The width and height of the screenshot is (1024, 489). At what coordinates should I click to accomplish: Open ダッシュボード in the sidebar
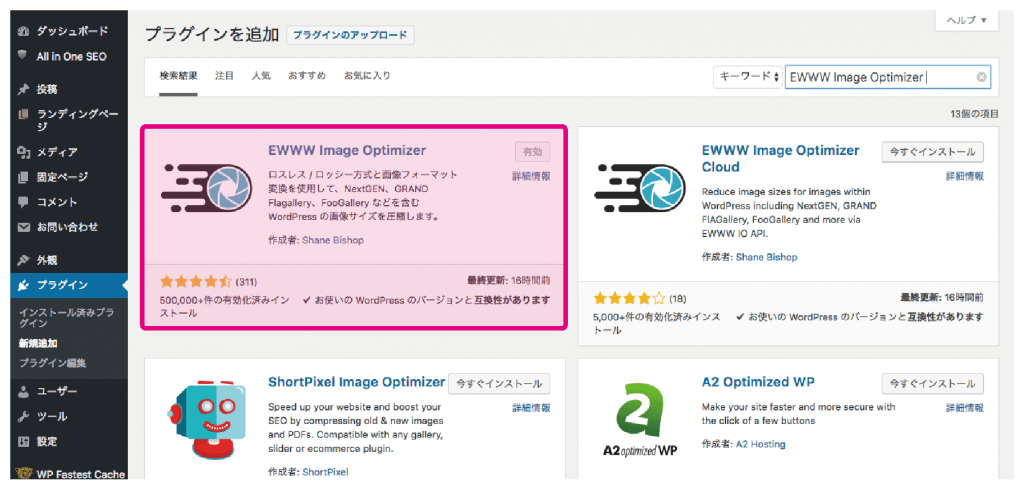[72, 31]
